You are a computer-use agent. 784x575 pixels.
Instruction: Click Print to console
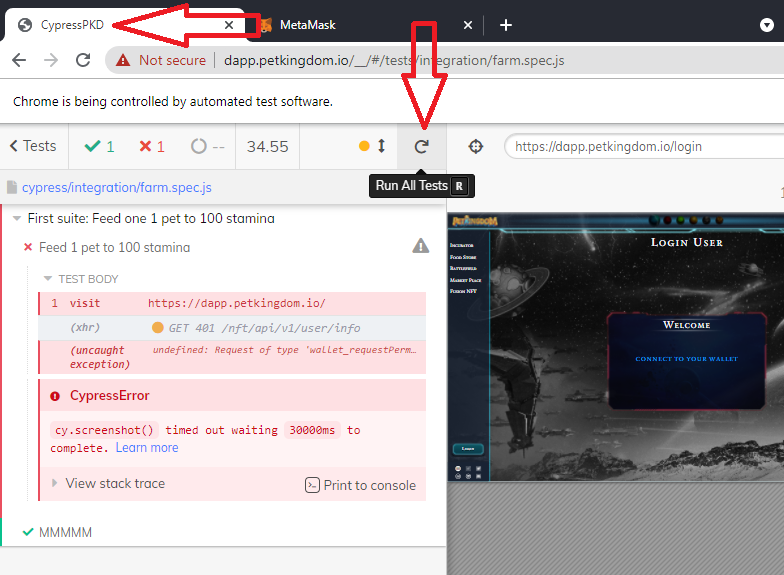(x=360, y=485)
